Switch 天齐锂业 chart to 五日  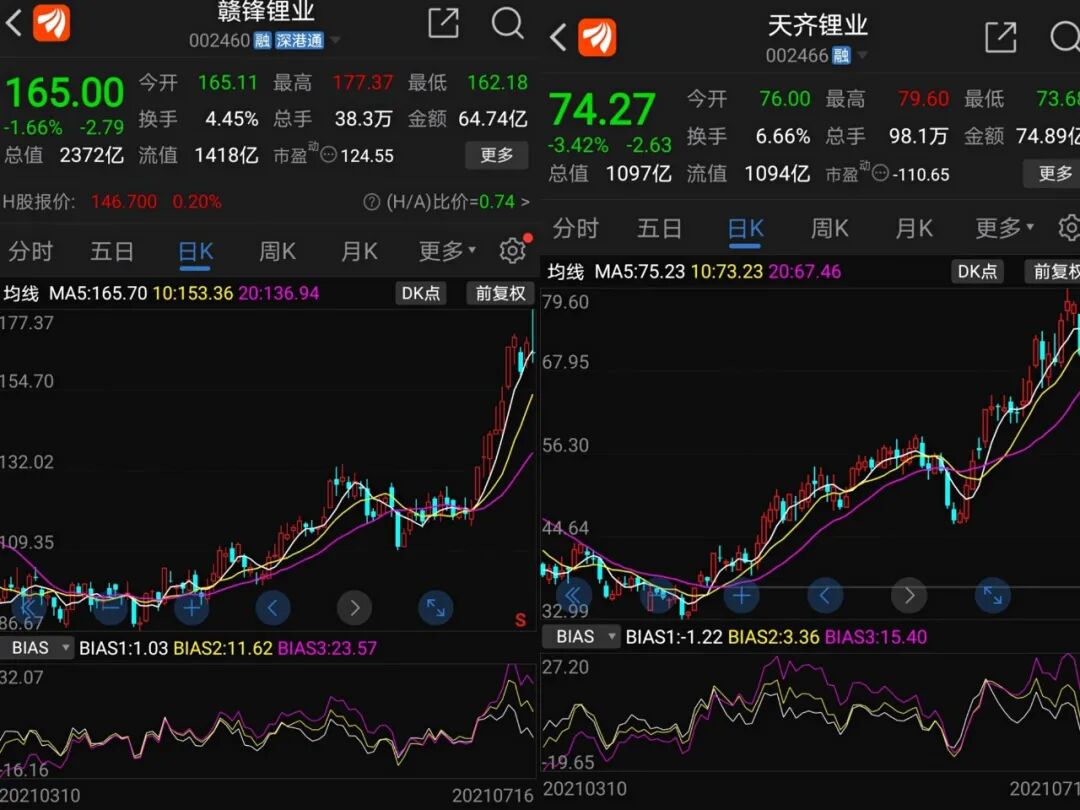659,228
